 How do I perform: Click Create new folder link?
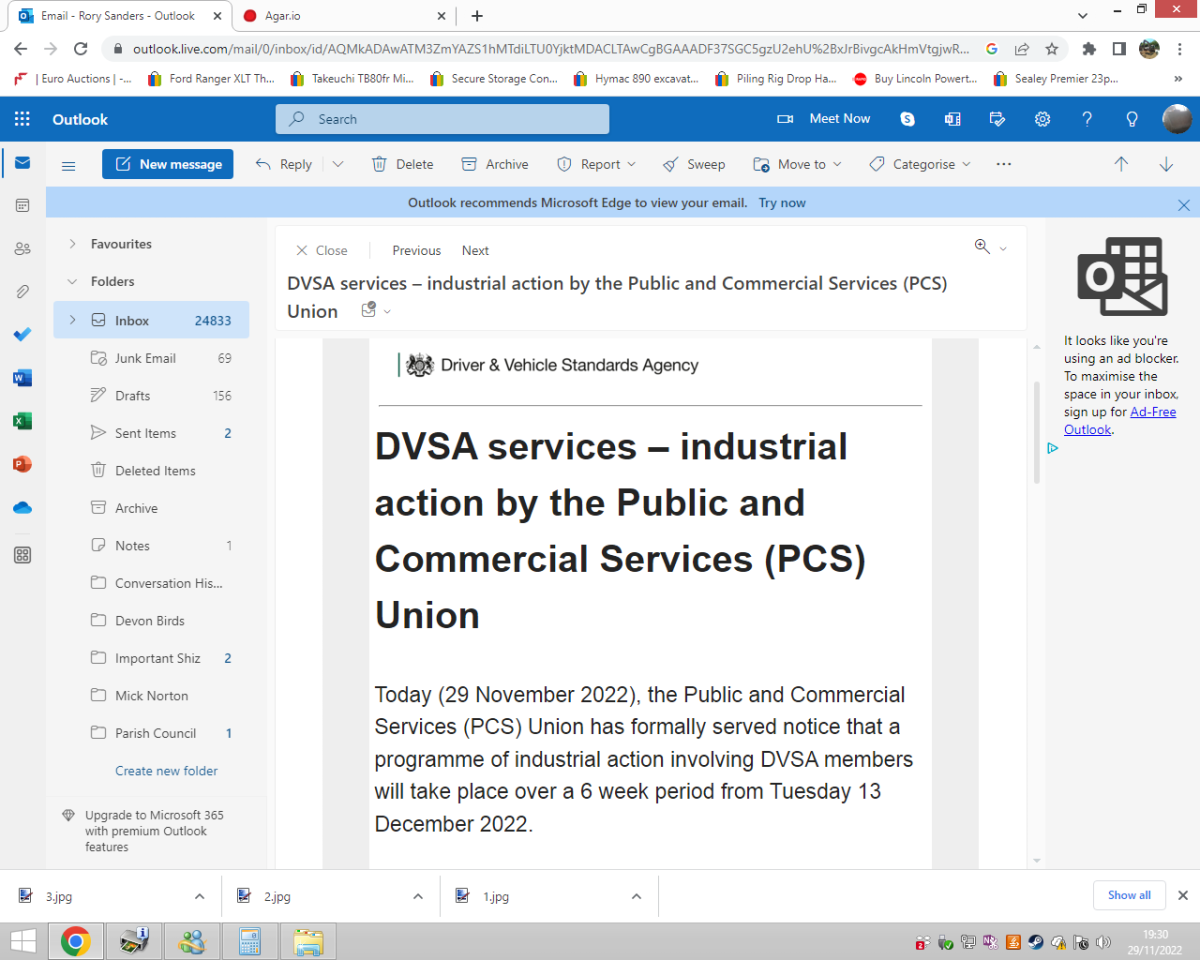[166, 771]
